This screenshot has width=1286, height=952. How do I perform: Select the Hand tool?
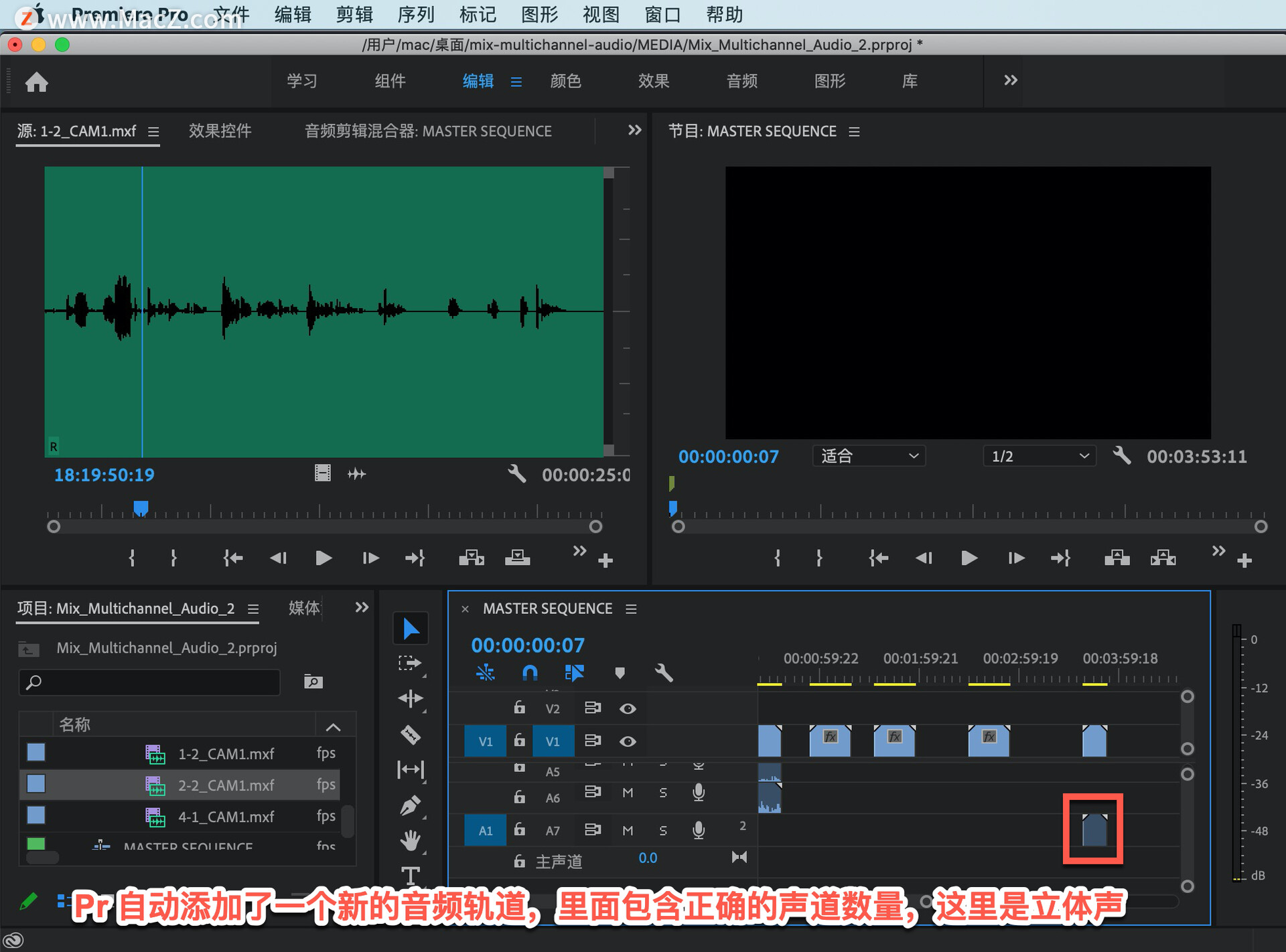click(411, 840)
